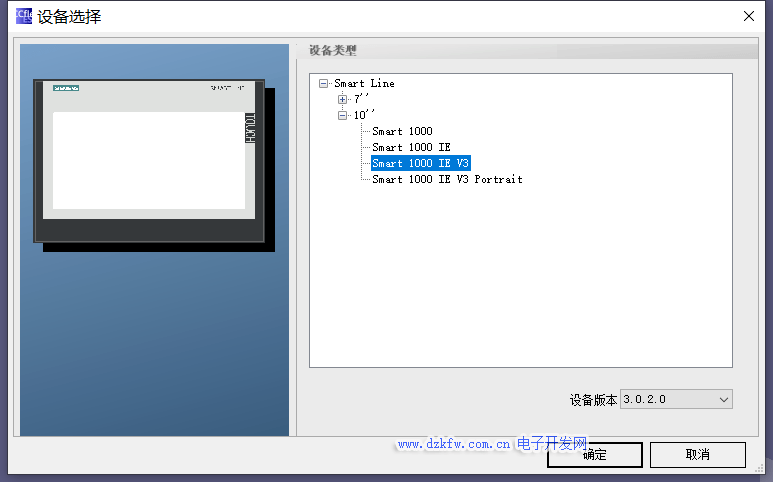Open the 设备版本 version dropdown
The width and height of the screenshot is (773, 482).
[676, 399]
